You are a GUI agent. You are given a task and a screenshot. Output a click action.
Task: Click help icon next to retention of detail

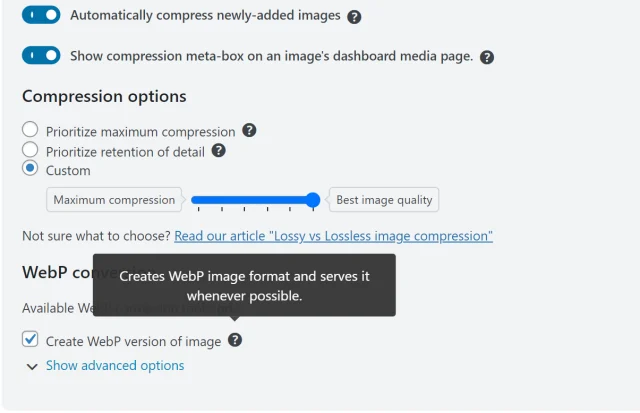pyautogui.click(x=218, y=151)
